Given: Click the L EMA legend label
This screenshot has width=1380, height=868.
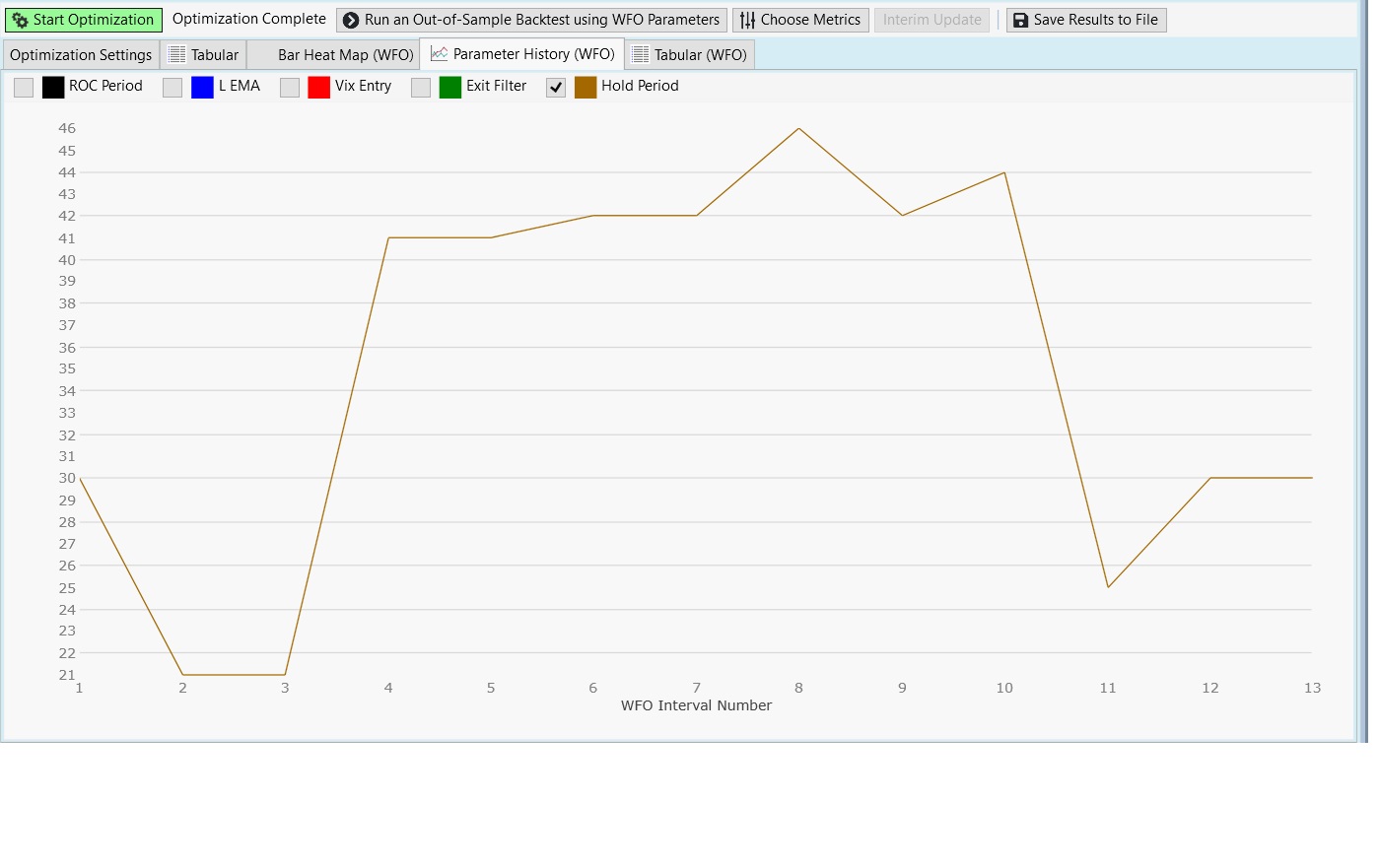Looking at the screenshot, I should pos(240,86).
